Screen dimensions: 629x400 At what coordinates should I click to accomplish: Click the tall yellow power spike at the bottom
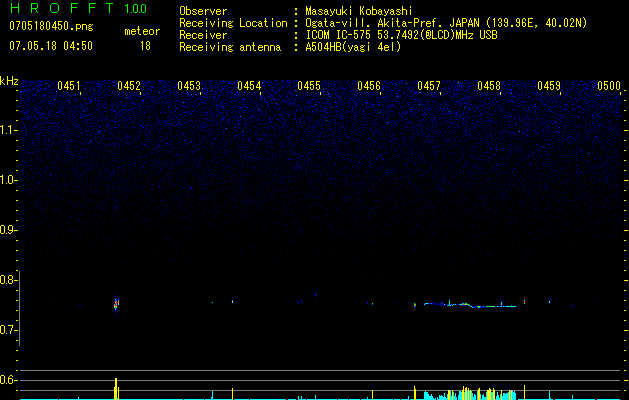(x=116, y=389)
